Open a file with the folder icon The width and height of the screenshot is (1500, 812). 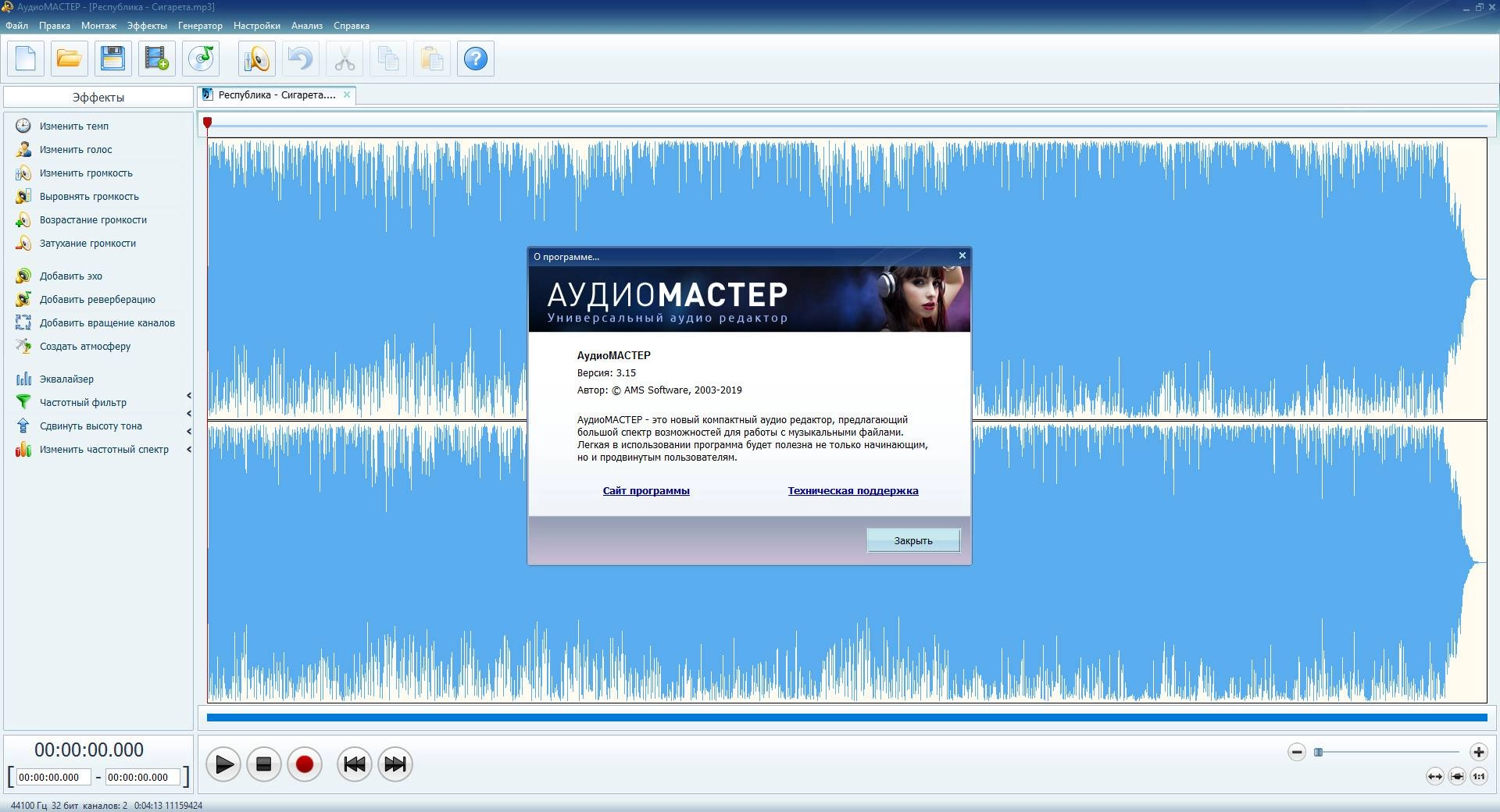(70, 59)
